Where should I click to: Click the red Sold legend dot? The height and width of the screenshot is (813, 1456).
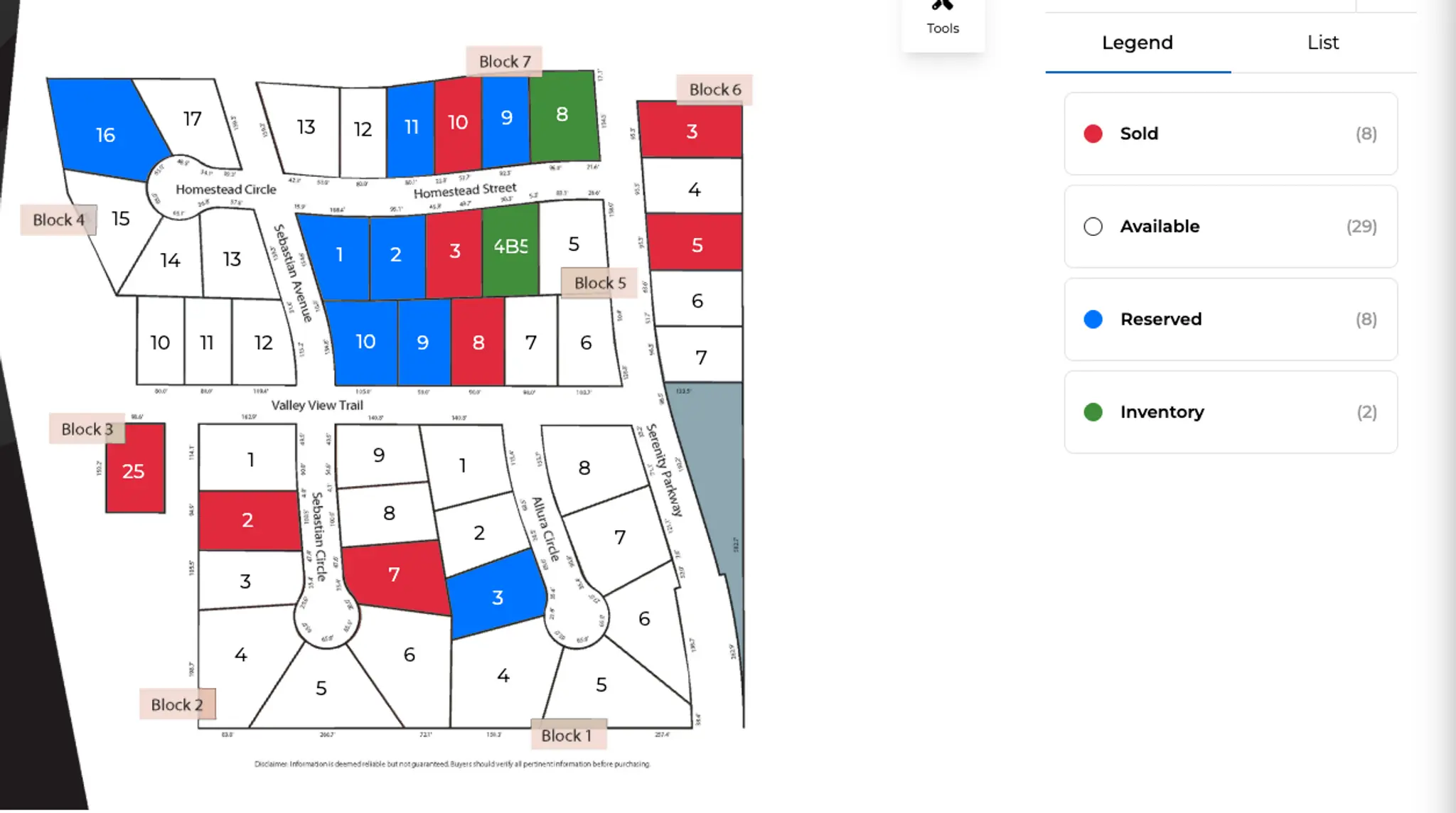click(x=1093, y=134)
